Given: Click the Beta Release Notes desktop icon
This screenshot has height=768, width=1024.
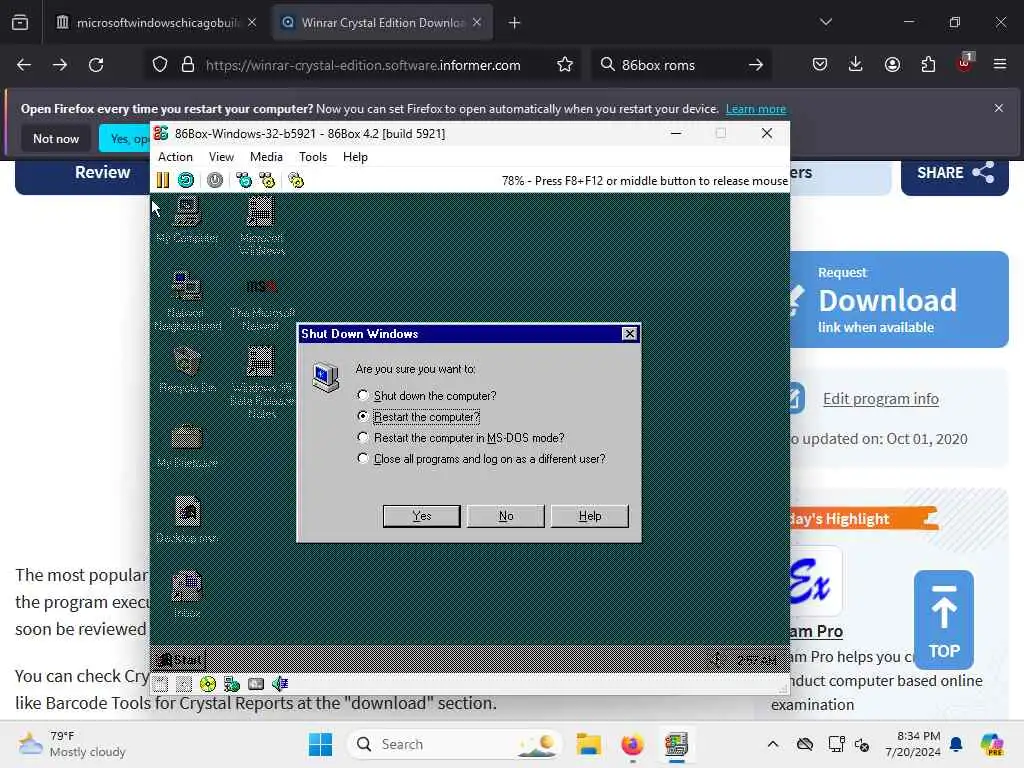Looking at the screenshot, I should (x=261, y=381).
